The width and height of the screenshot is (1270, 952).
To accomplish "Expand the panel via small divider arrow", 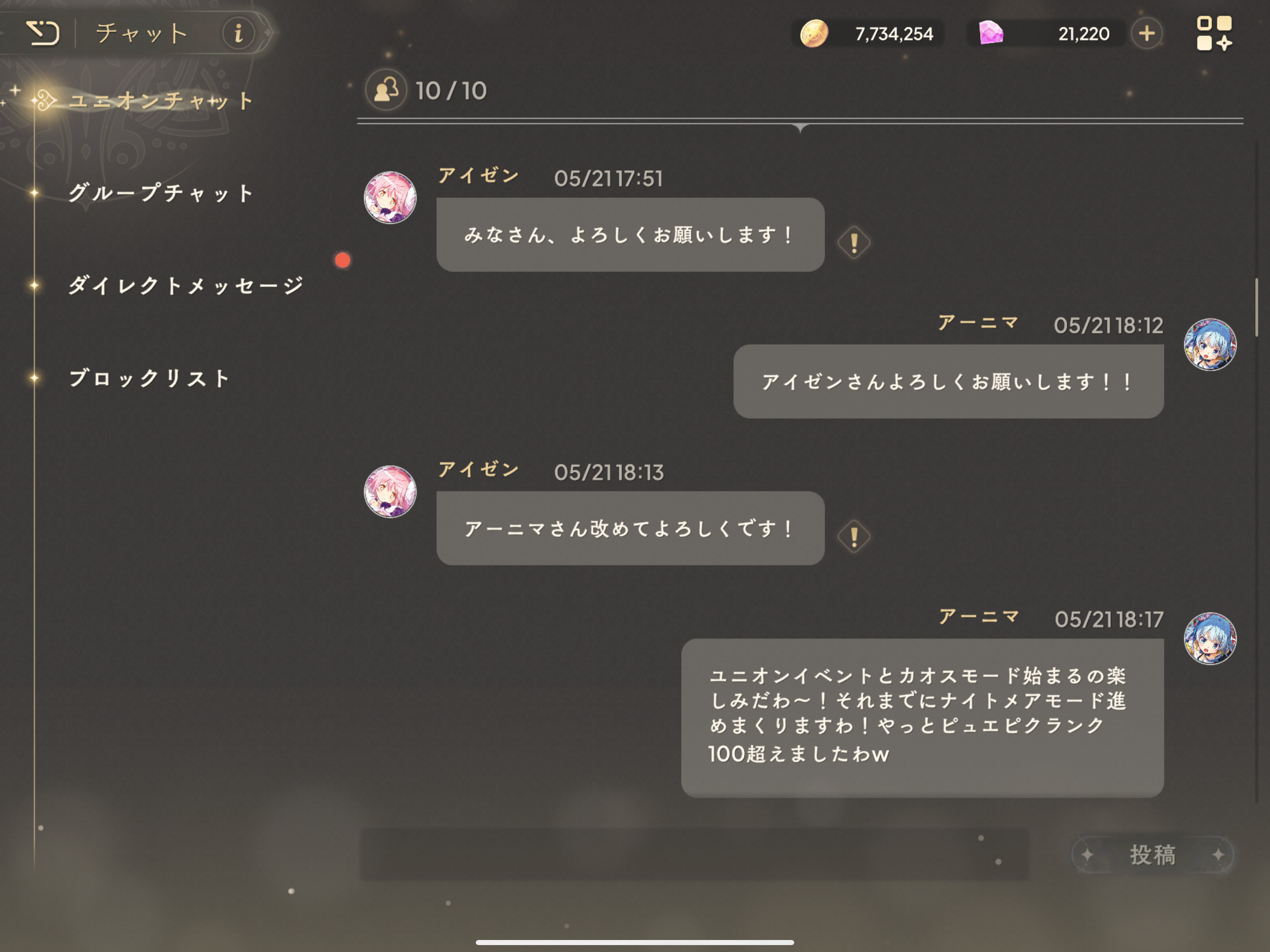I will coord(800,127).
